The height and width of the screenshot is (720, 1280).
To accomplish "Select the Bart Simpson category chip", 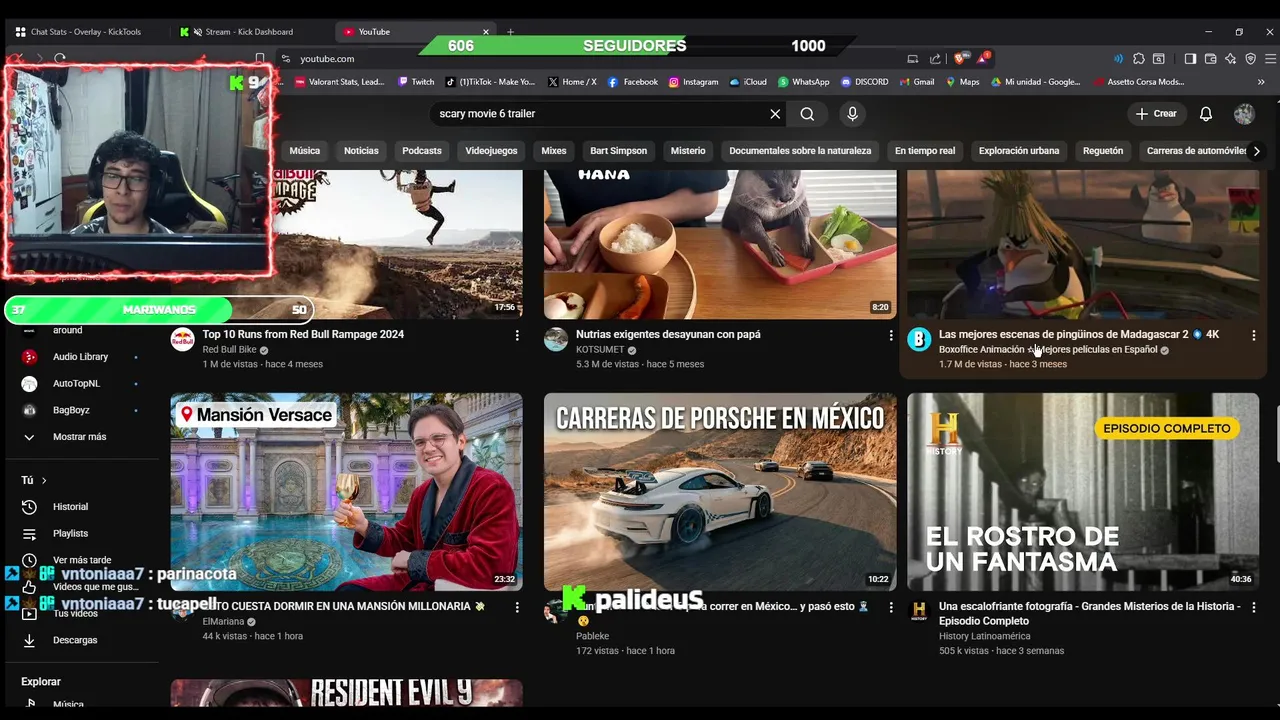I will click(x=618, y=151).
